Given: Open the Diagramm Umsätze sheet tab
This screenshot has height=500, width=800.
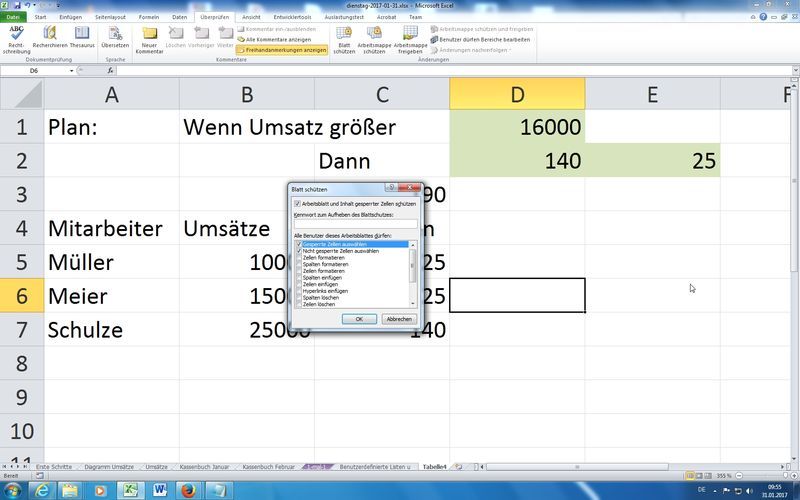Looking at the screenshot, I should 109,466.
